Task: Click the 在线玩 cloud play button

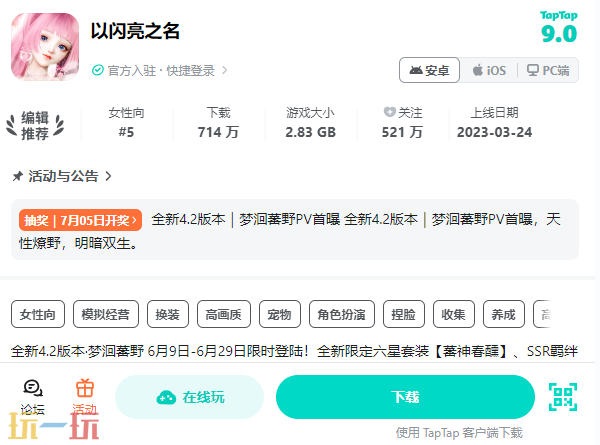Action: point(189,397)
